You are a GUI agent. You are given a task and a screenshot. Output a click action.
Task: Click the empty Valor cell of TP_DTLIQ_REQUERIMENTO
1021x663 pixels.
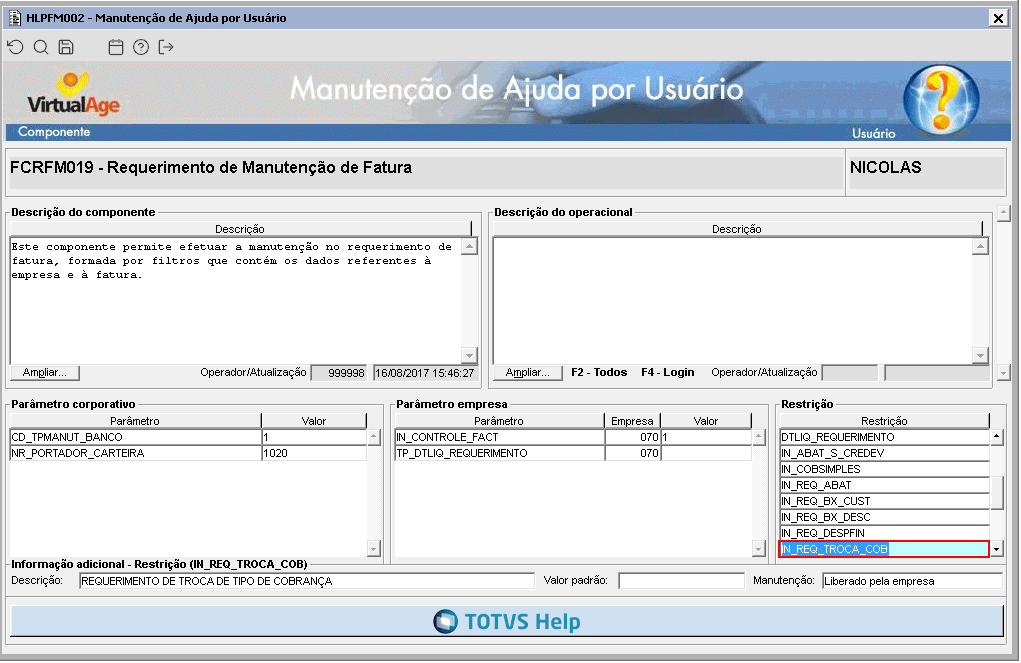(x=706, y=453)
